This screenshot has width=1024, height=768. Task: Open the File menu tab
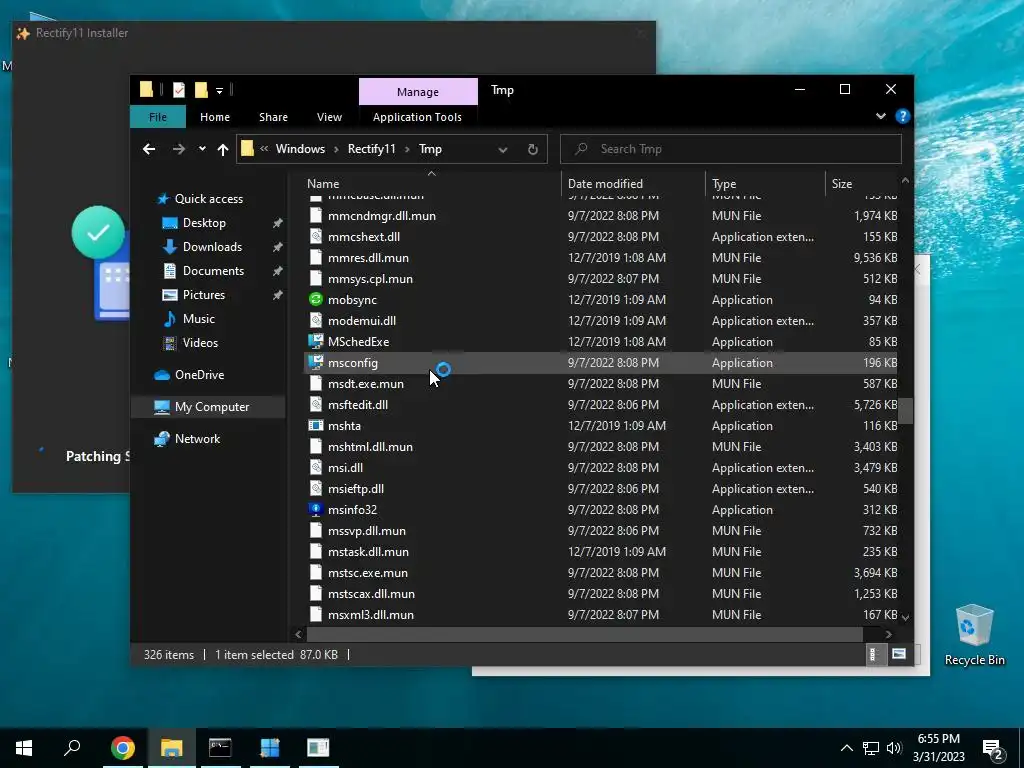[158, 117]
